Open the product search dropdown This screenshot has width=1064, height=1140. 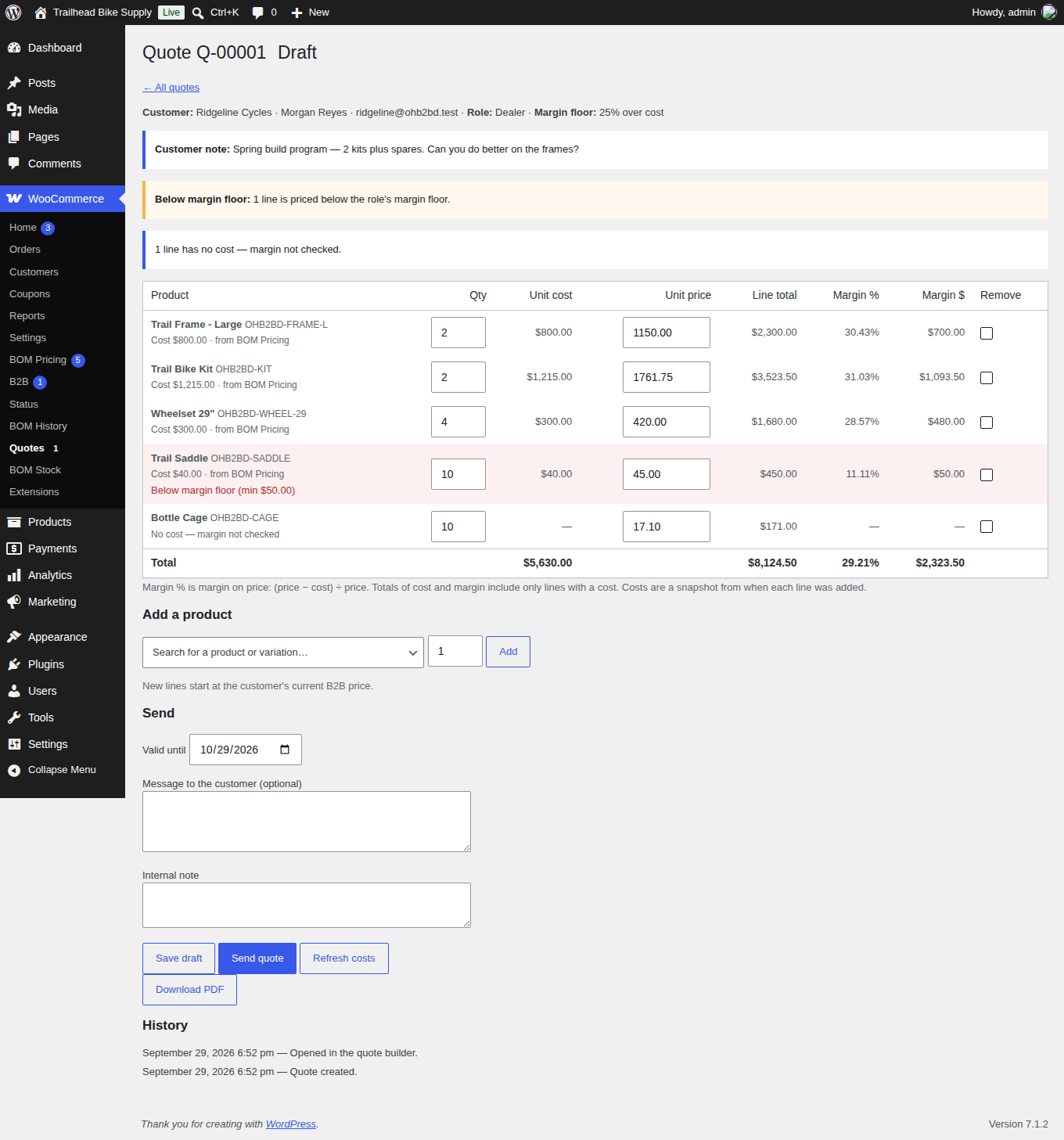[283, 653]
